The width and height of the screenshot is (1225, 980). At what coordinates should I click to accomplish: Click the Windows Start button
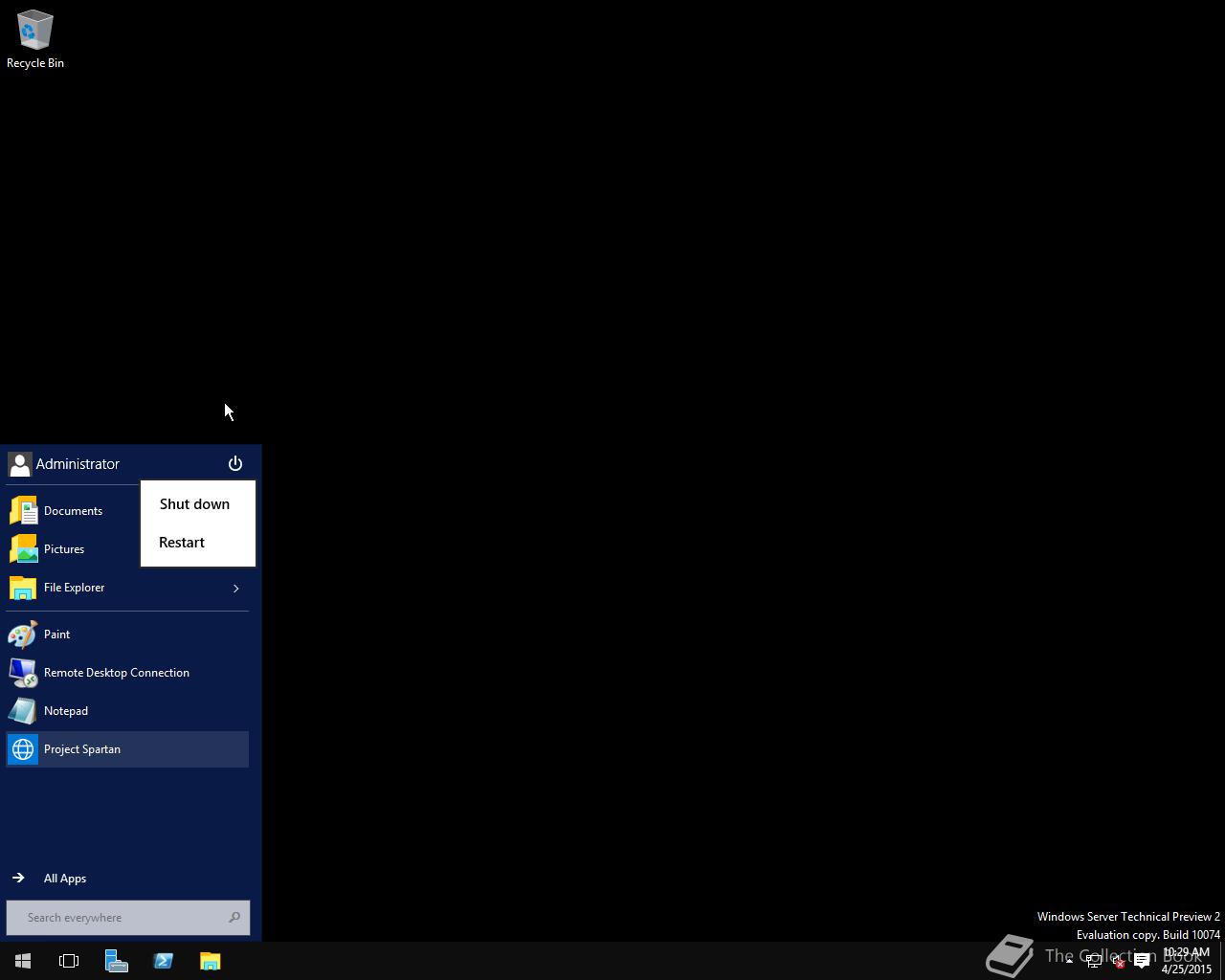(x=23, y=961)
